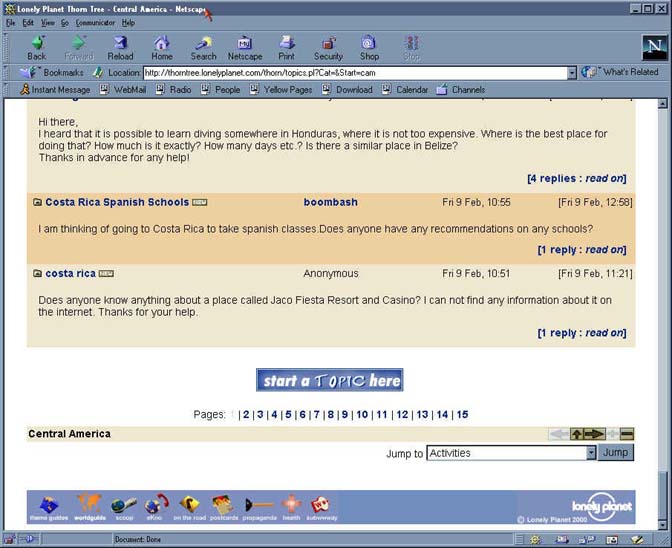Open Jump to Activities dropdown arrow
This screenshot has width=672, height=548.
[x=591, y=453]
